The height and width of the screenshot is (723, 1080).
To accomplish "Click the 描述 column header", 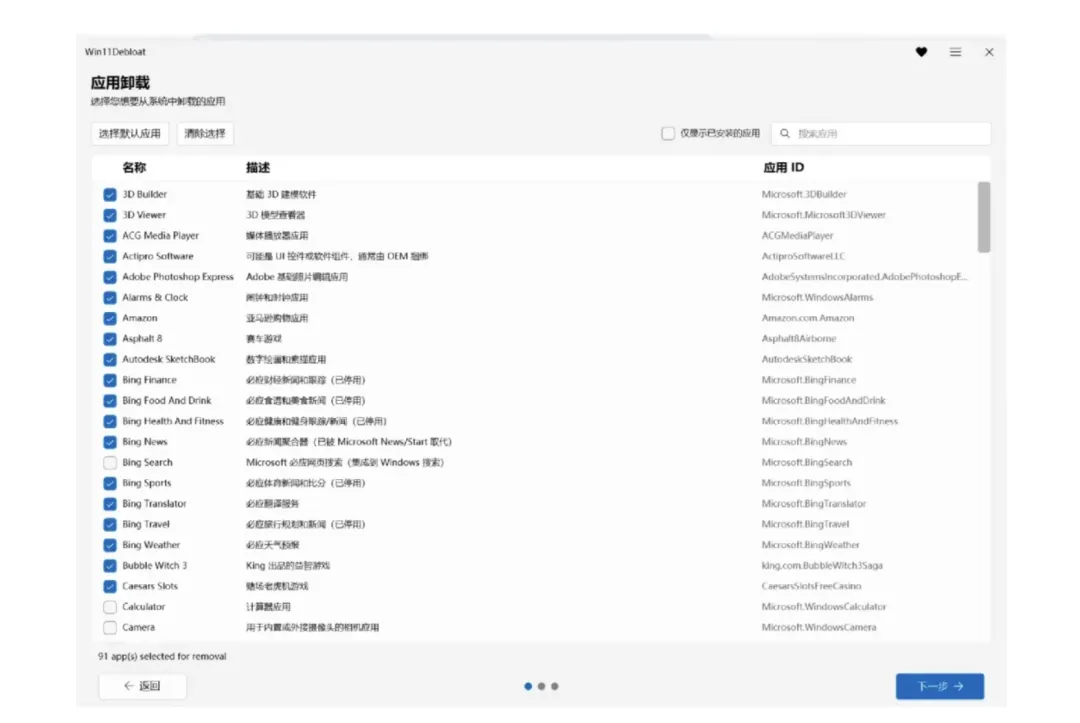I will coord(258,167).
